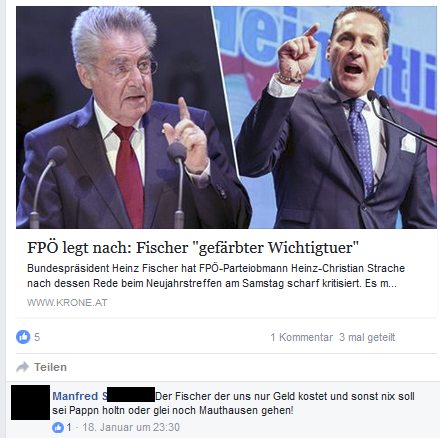Click the comment text mentioning Mauthausen

(233, 403)
